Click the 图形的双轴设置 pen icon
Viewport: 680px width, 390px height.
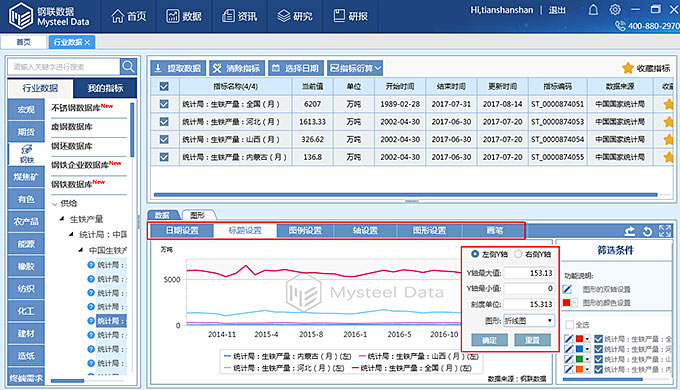(x=567, y=289)
